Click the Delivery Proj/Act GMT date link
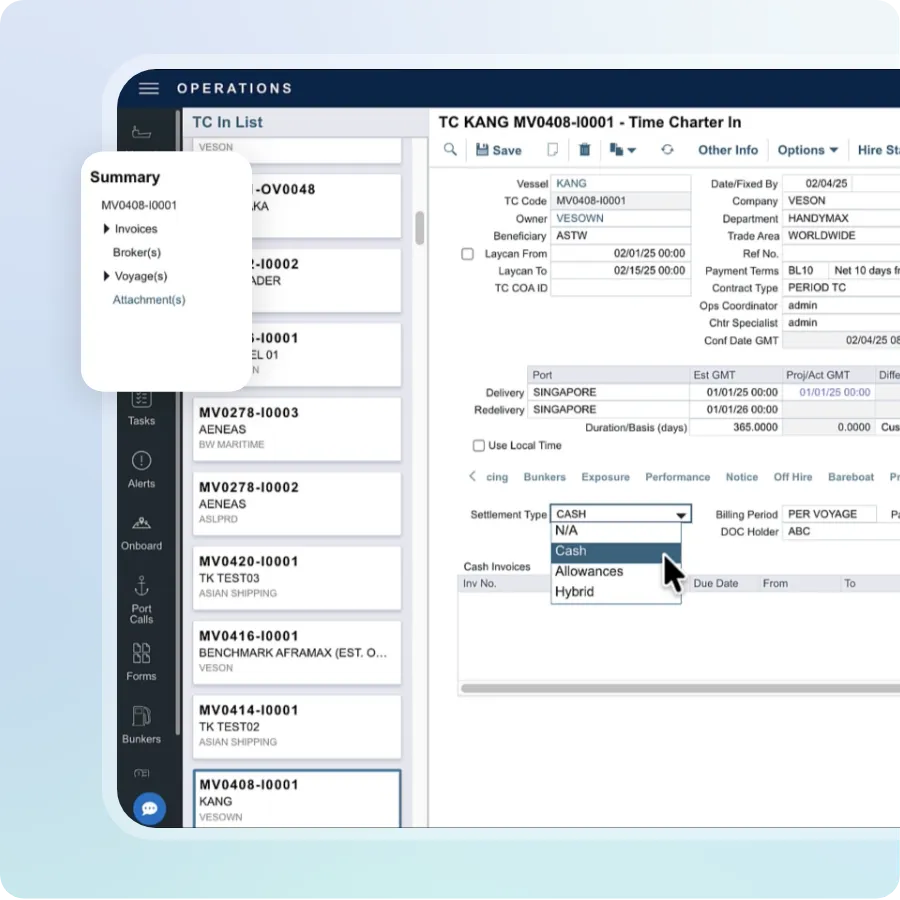This screenshot has width=900, height=900. point(835,392)
